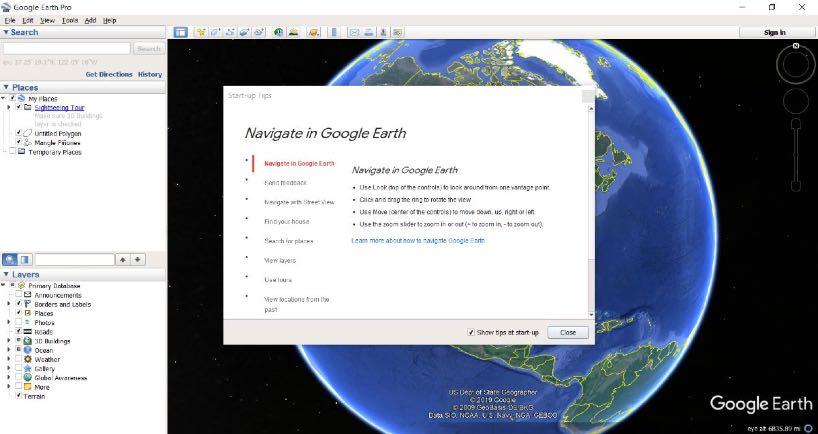
Task: Open Learn more about navigating Google Earth link
Action: [418, 240]
